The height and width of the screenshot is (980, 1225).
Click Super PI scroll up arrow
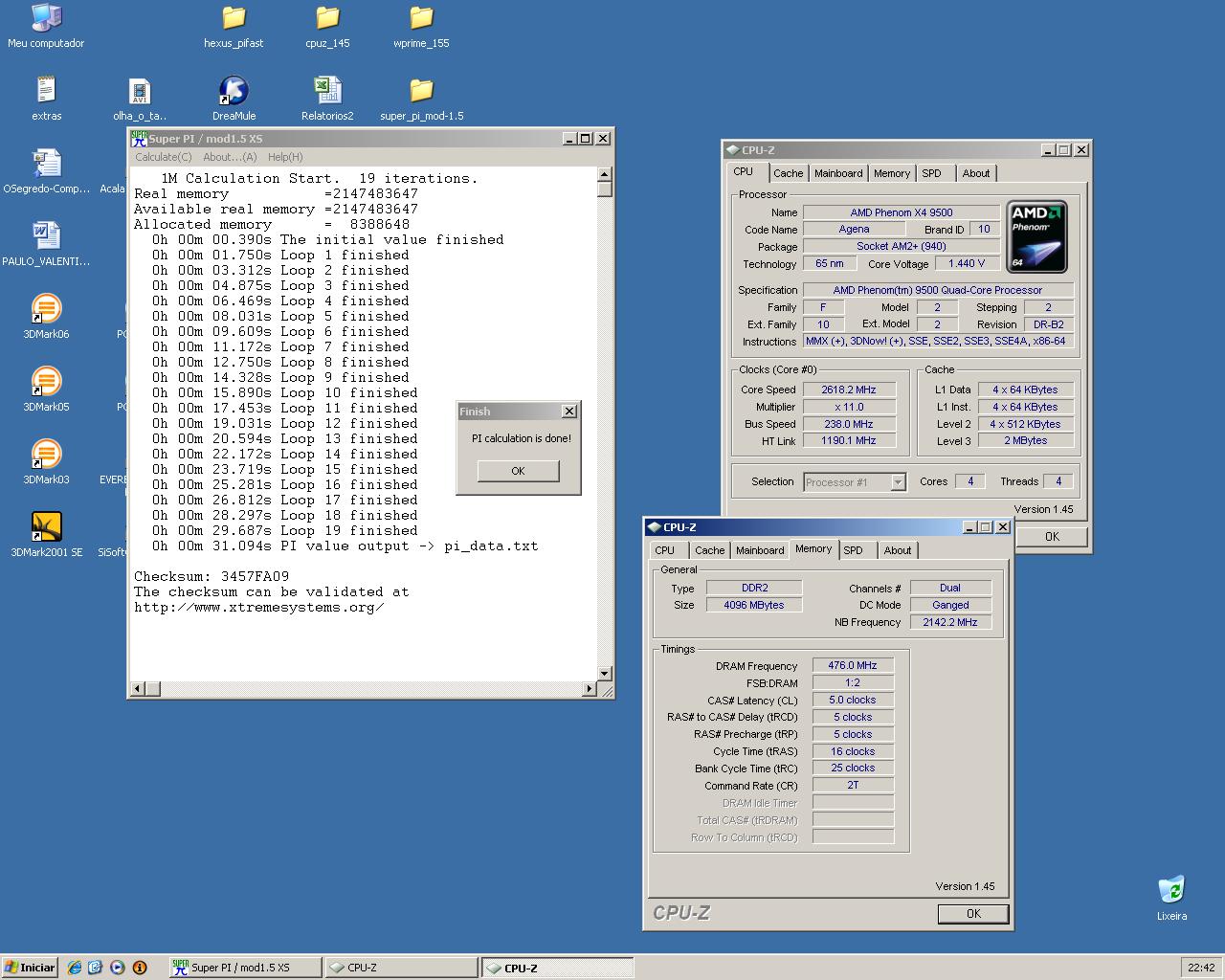click(604, 174)
